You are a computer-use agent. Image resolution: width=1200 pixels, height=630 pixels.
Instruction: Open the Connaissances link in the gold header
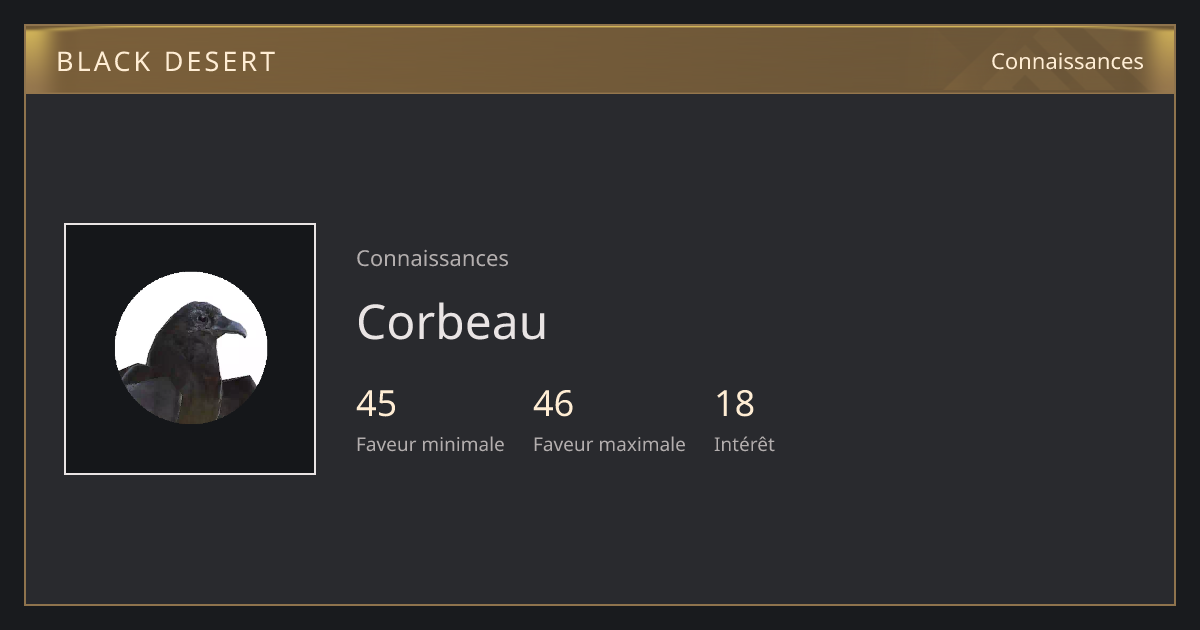[1067, 61]
